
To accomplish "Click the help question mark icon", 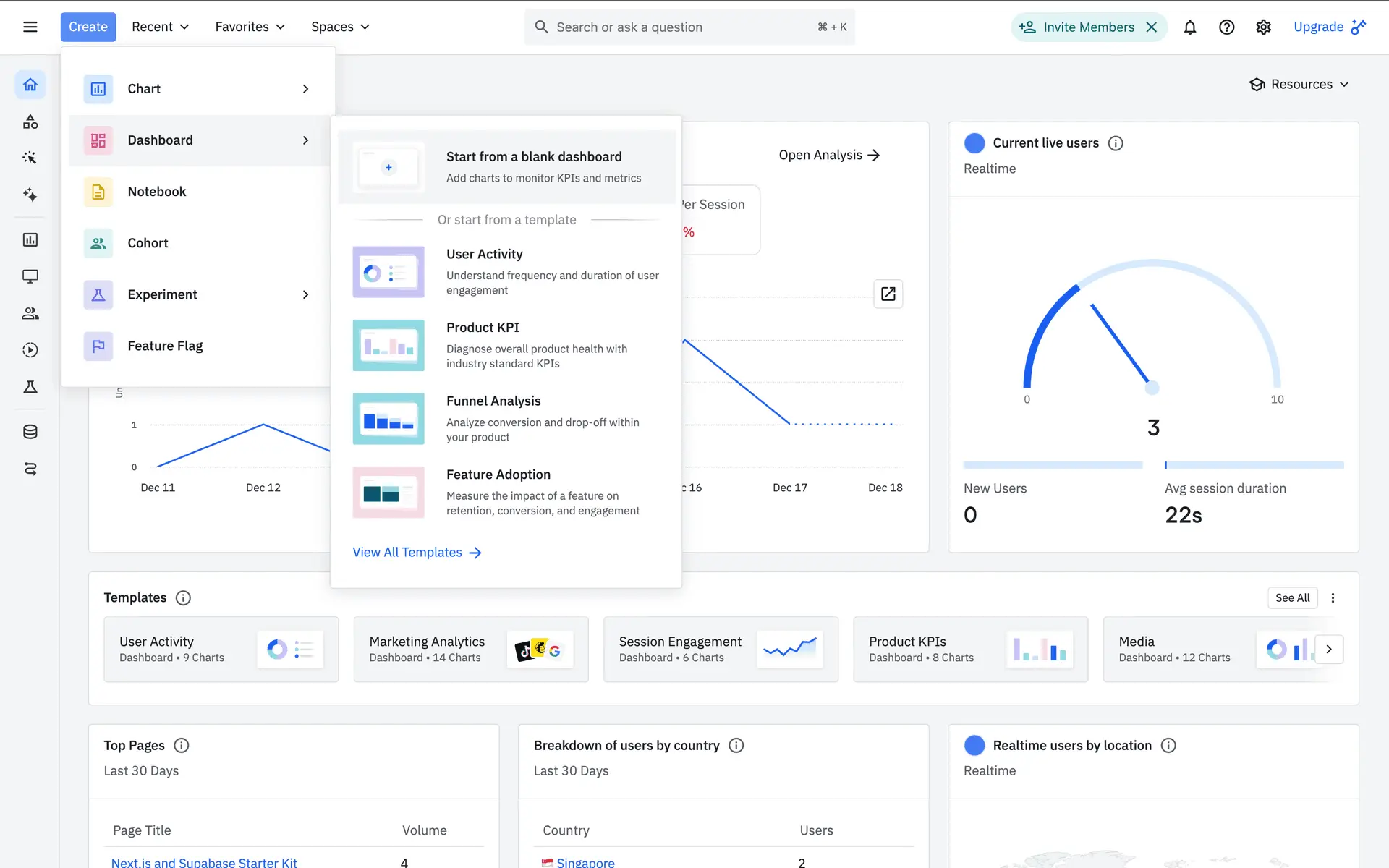I will [x=1226, y=27].
